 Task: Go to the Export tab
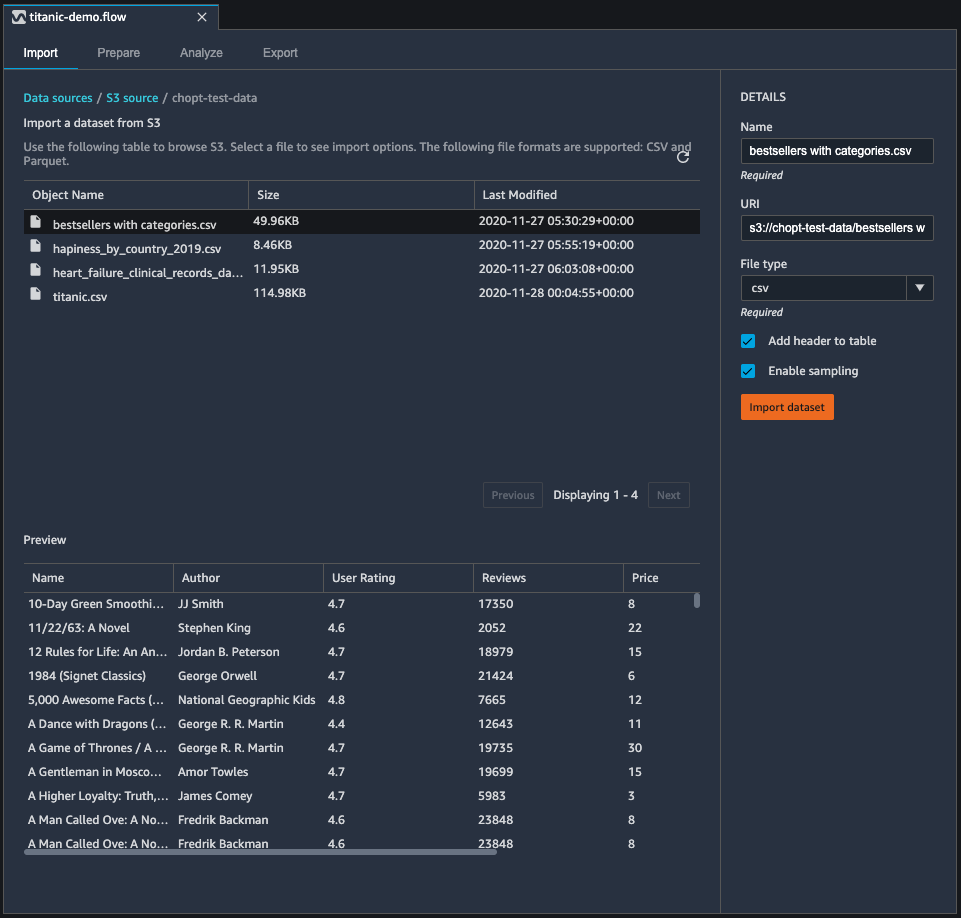[x=280, y=53]
